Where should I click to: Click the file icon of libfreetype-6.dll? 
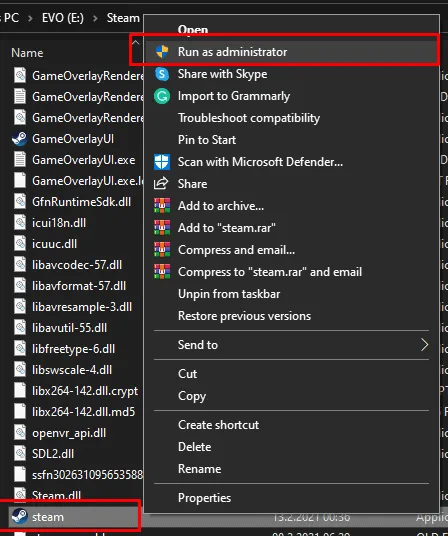[x=20, y=349]
